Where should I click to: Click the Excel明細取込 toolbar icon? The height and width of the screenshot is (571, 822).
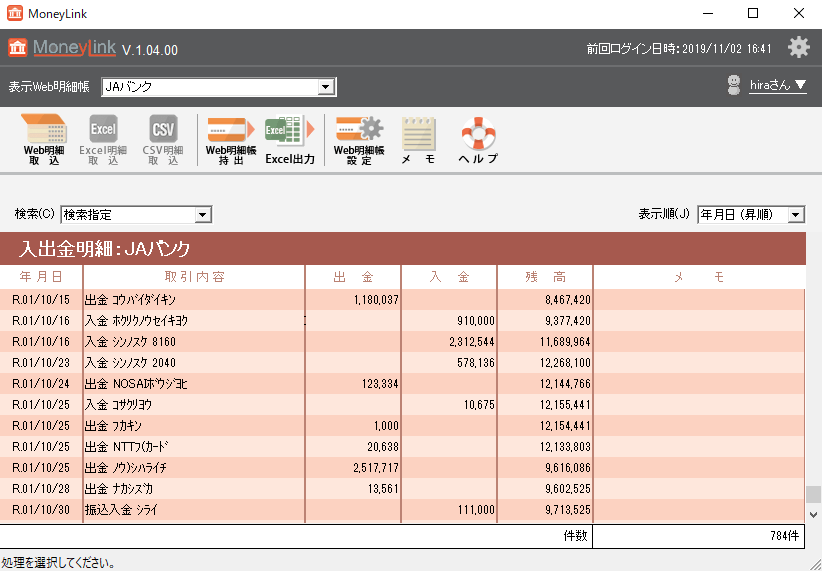click(103, 139)
